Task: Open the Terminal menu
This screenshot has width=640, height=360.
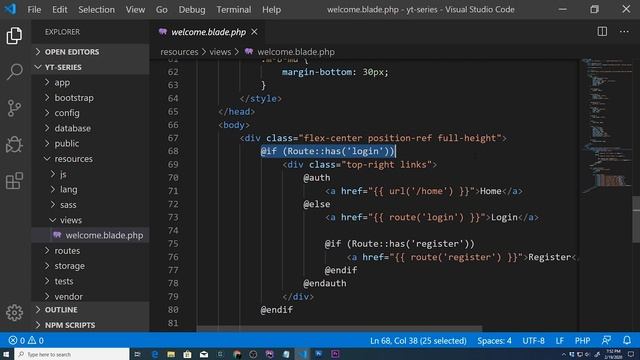Action: 234,9
